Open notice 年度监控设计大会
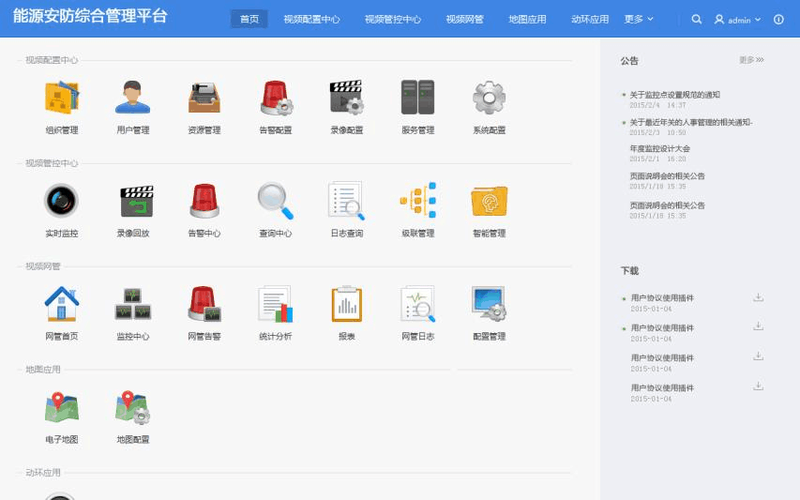The height and width of the screenshot is (500, 800). click(x=660, y=149)
